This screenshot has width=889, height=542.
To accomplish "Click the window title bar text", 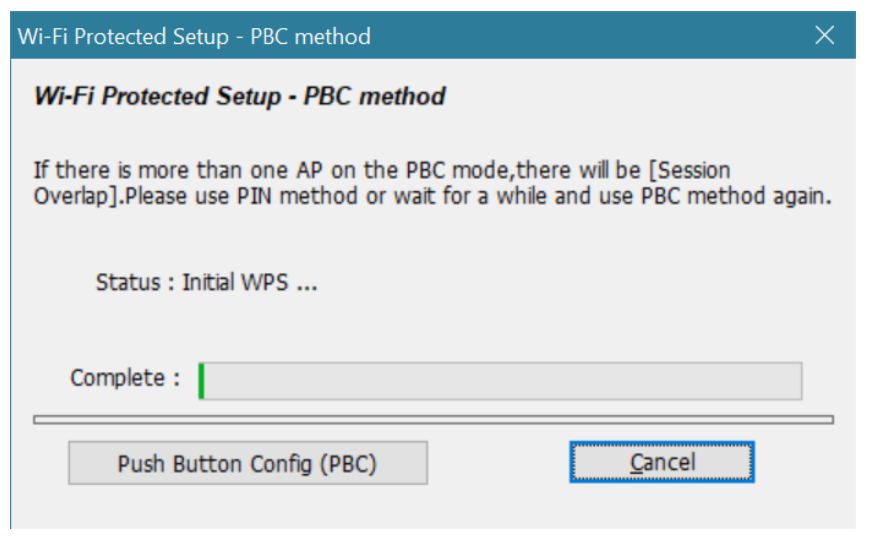I will pos(194,37).
